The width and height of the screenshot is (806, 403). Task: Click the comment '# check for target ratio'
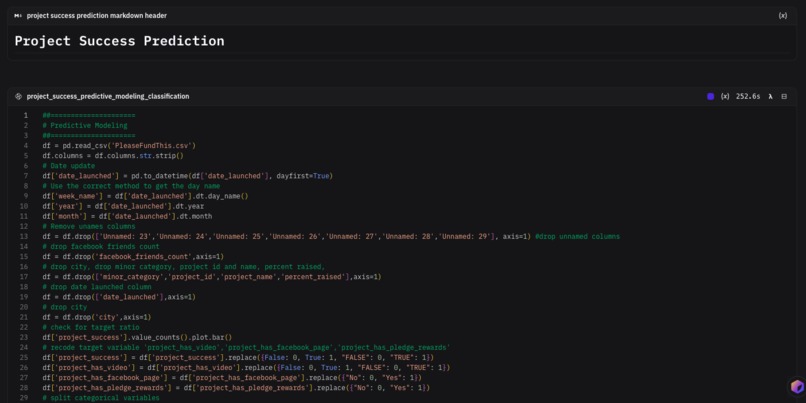tap(91, 327)
